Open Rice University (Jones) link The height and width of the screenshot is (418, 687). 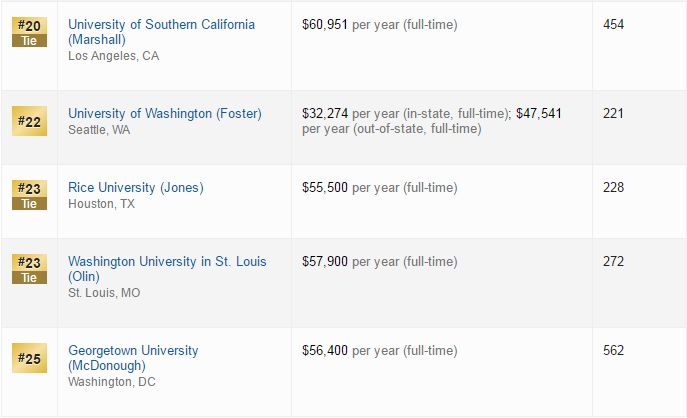pos(136,188)
